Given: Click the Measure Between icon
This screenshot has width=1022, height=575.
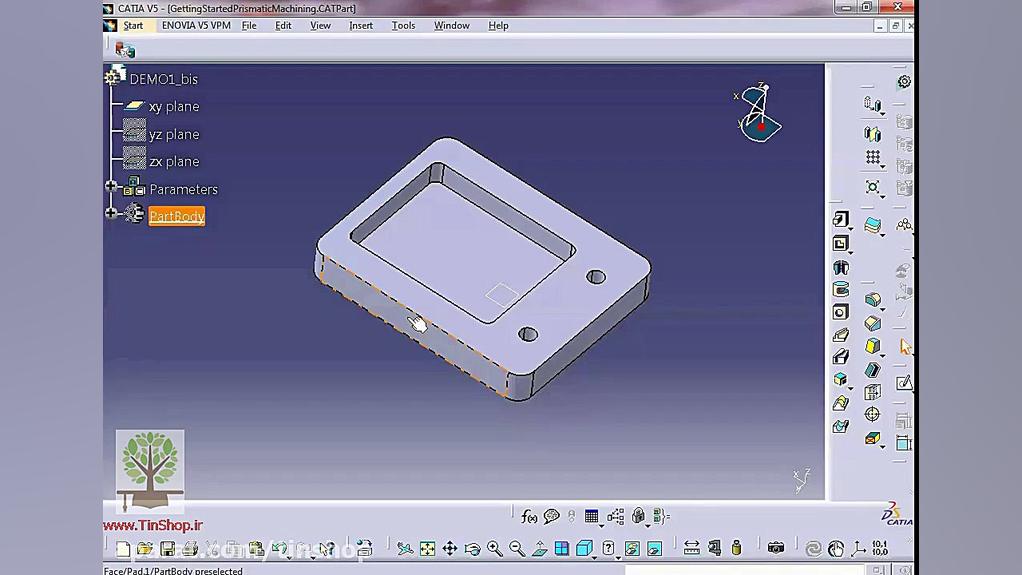Looking at the screenshot, I should (x=691, y=548).
